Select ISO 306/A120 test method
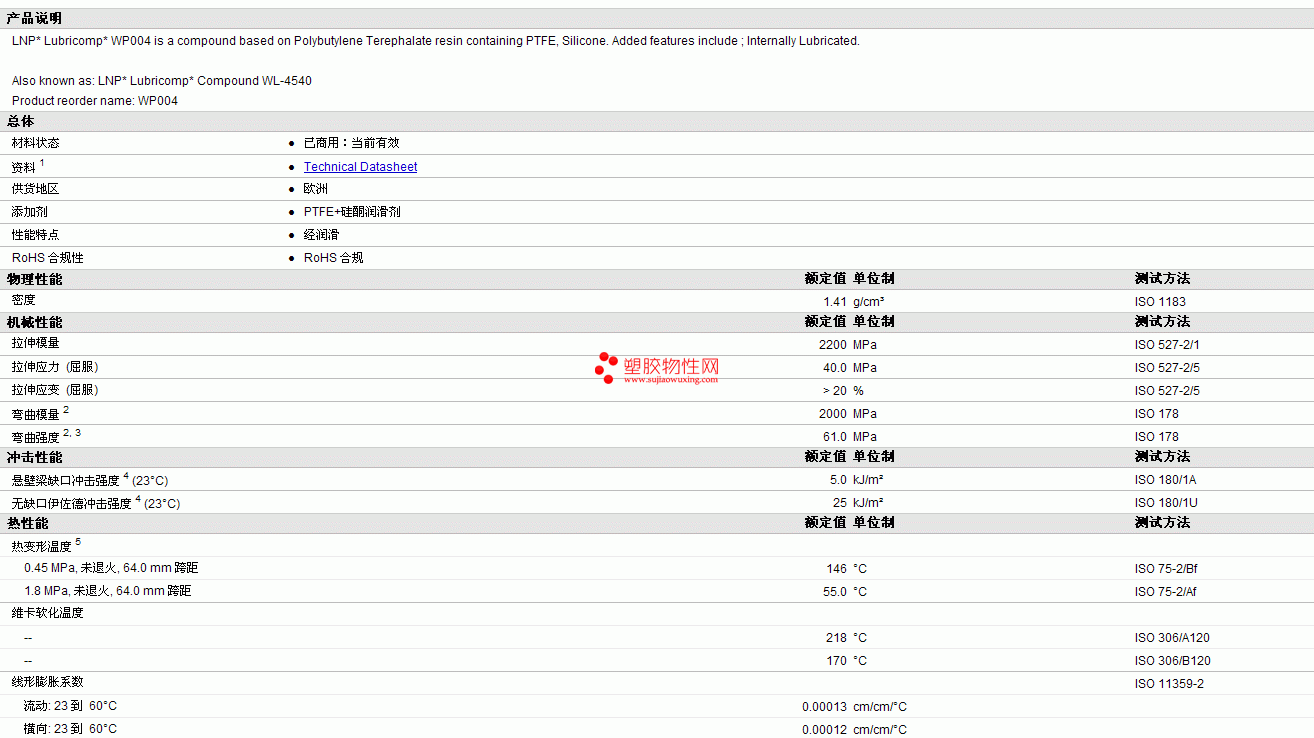 (1172, 638)
